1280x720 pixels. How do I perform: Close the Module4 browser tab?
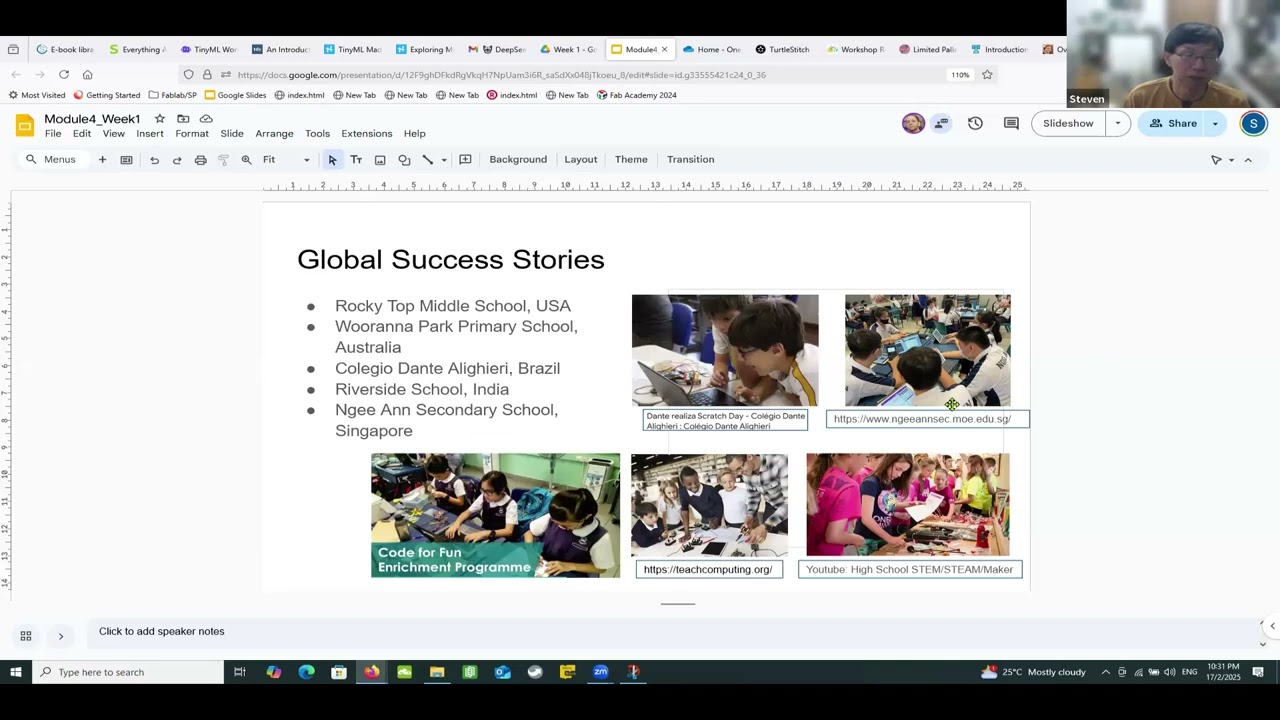[664, 49]
